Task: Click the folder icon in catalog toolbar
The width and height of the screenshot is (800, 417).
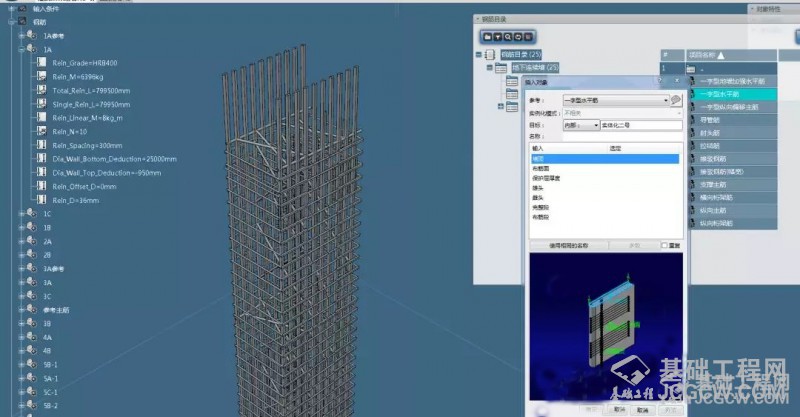Action: (x=488, y=35)
